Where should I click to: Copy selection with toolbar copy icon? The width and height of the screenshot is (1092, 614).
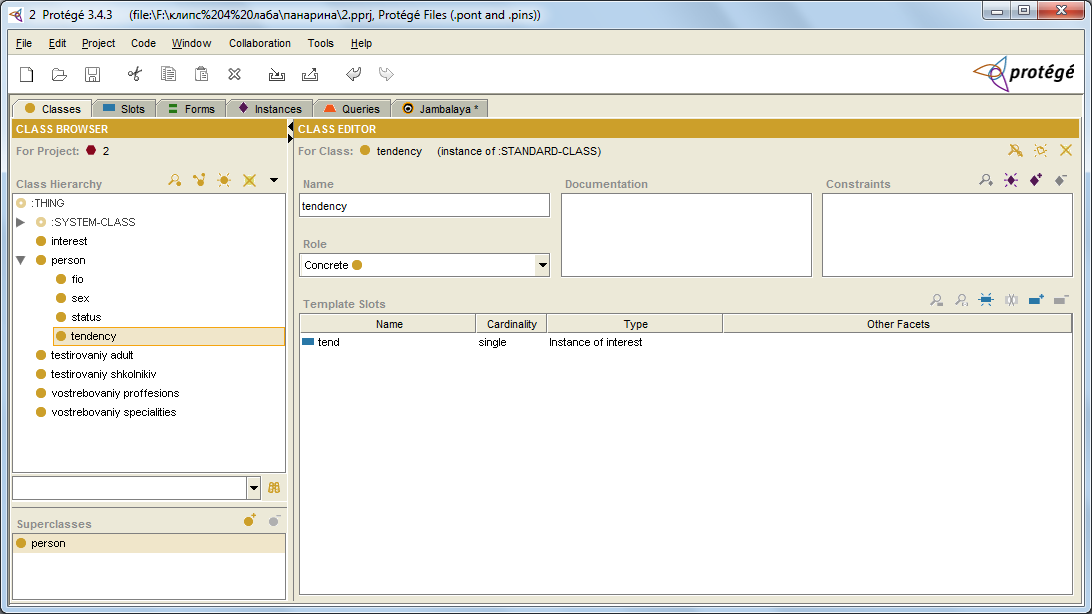168,74
